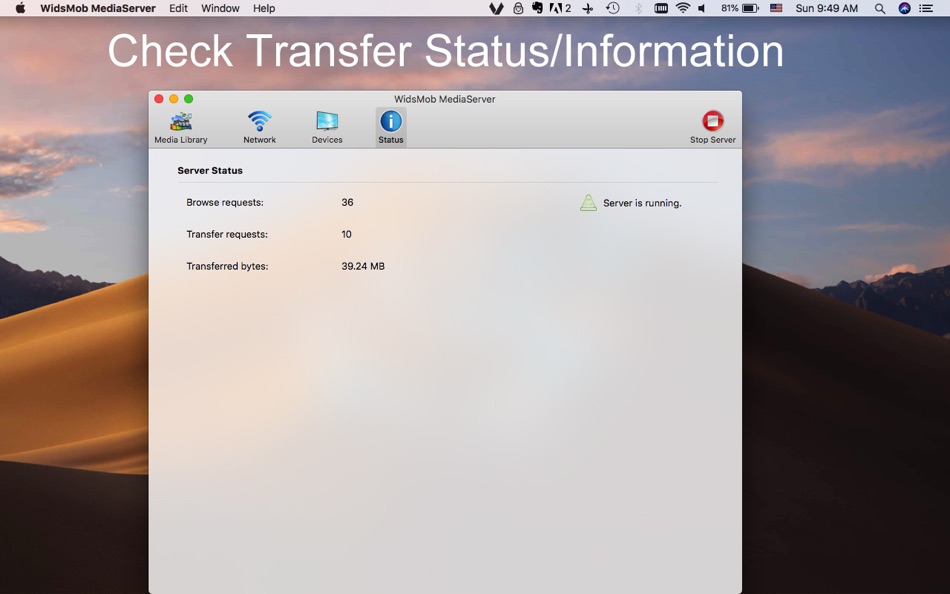The height and width of the screenshot is (594, 950).
Task: Click the Browse requests label
Action: click(225, 202)
